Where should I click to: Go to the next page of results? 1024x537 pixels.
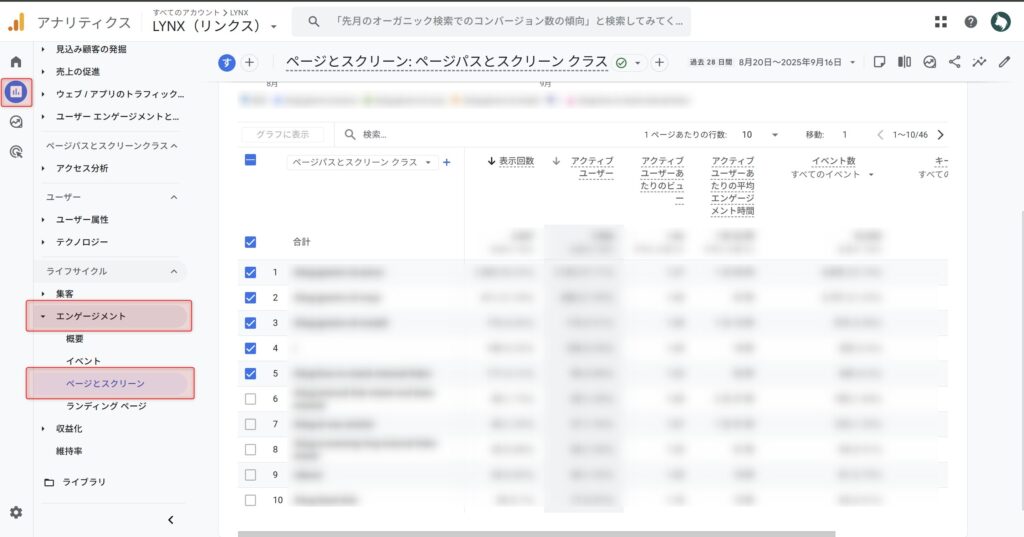(x=940, y=134)
